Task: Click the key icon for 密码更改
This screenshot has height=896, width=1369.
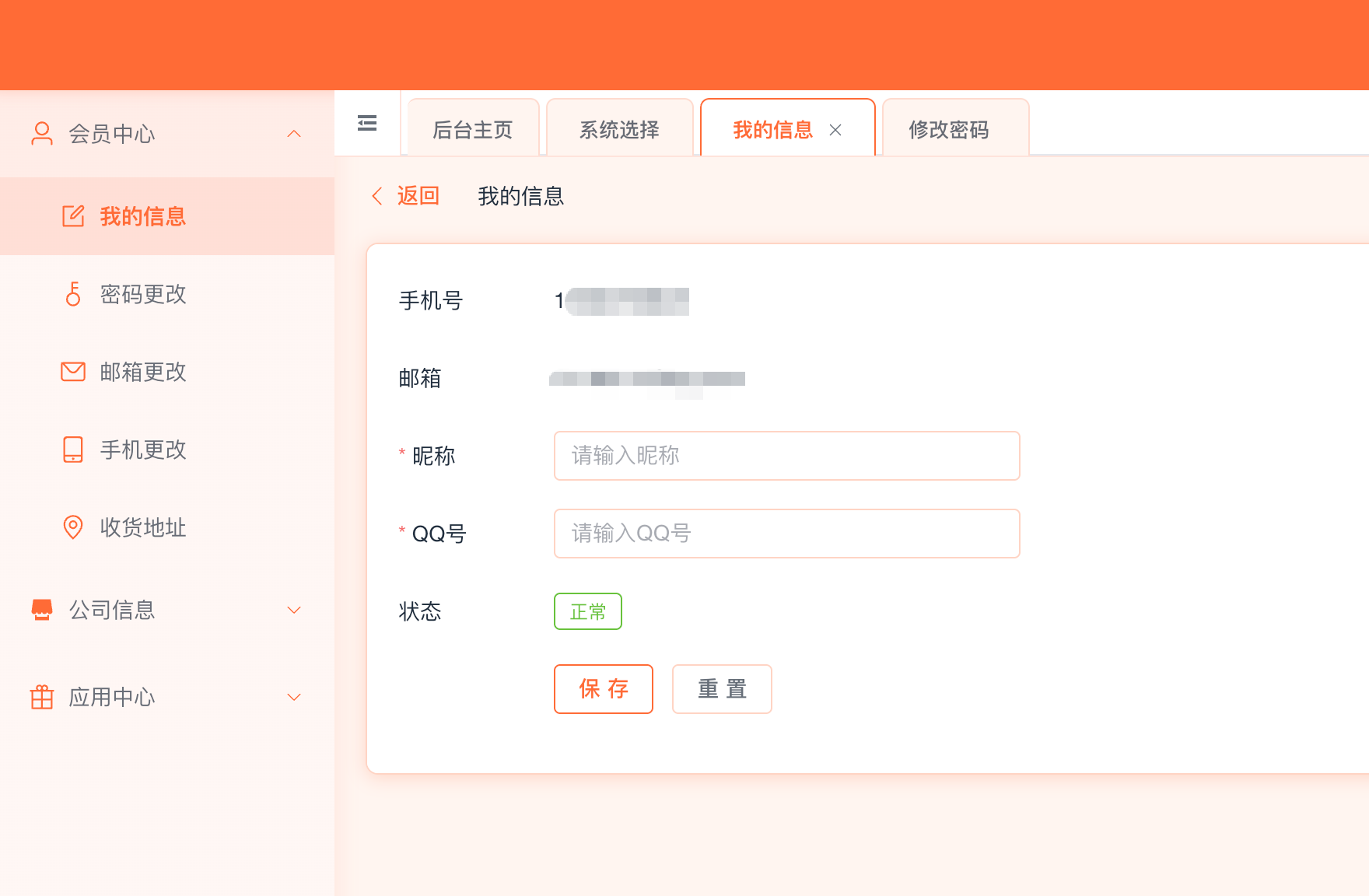Action: coord(73,294)
